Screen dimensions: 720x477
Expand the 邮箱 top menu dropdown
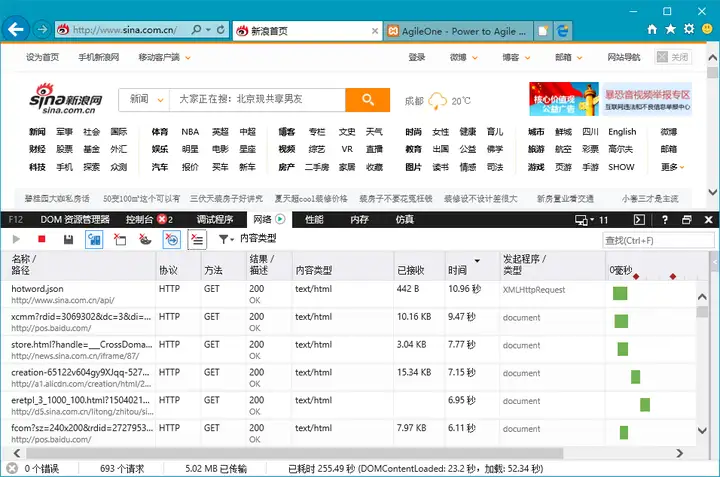pyautogui.click(x=579, y=58)
